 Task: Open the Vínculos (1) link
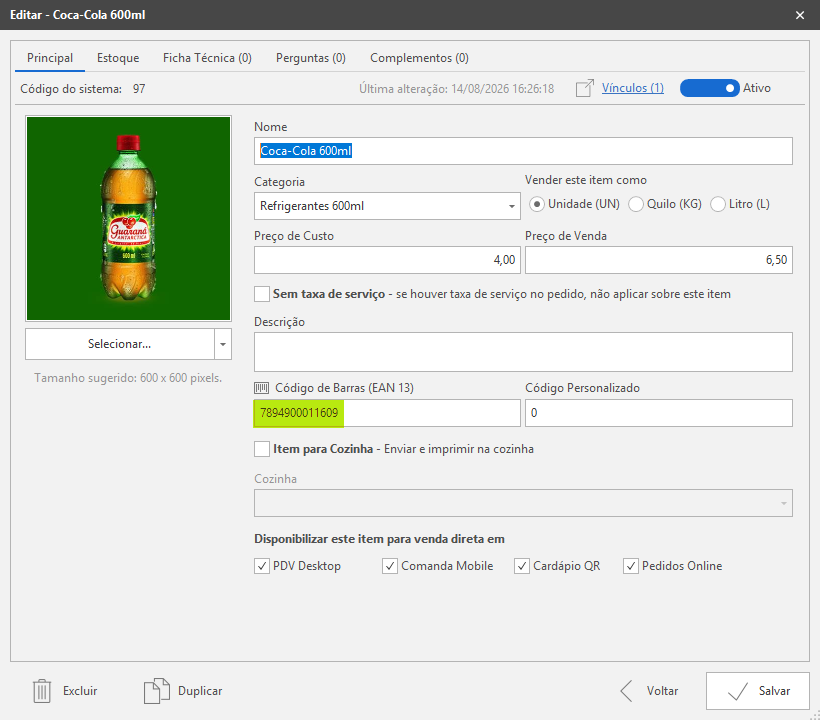pos(633,88)
